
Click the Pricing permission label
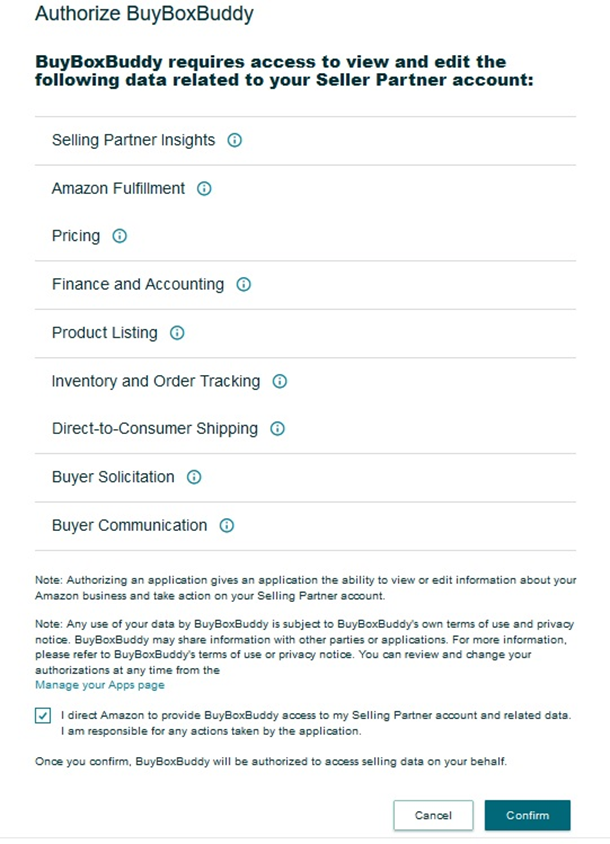pos(76,236)
